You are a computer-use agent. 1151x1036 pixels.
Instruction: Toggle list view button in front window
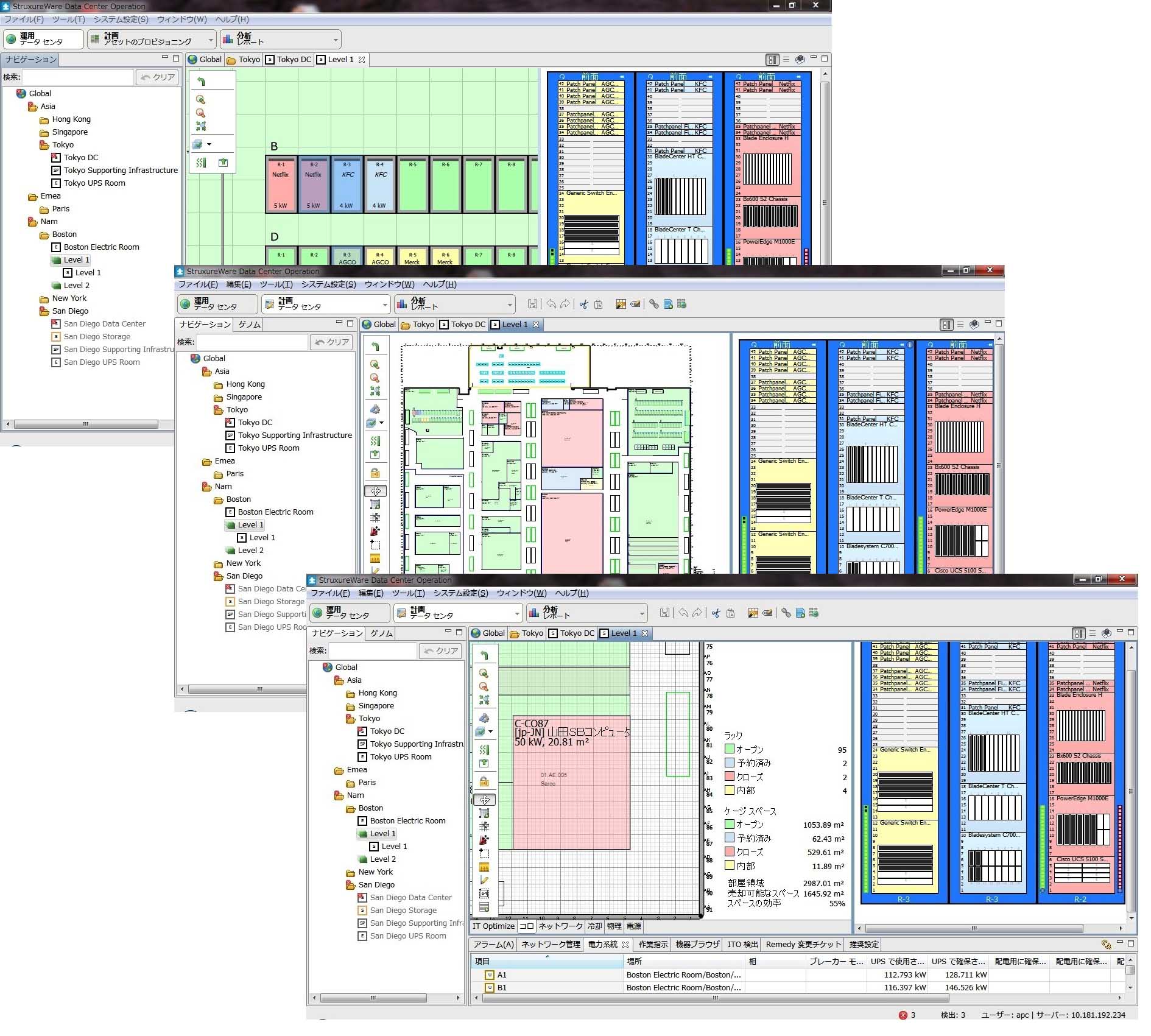pos(1093,633)
